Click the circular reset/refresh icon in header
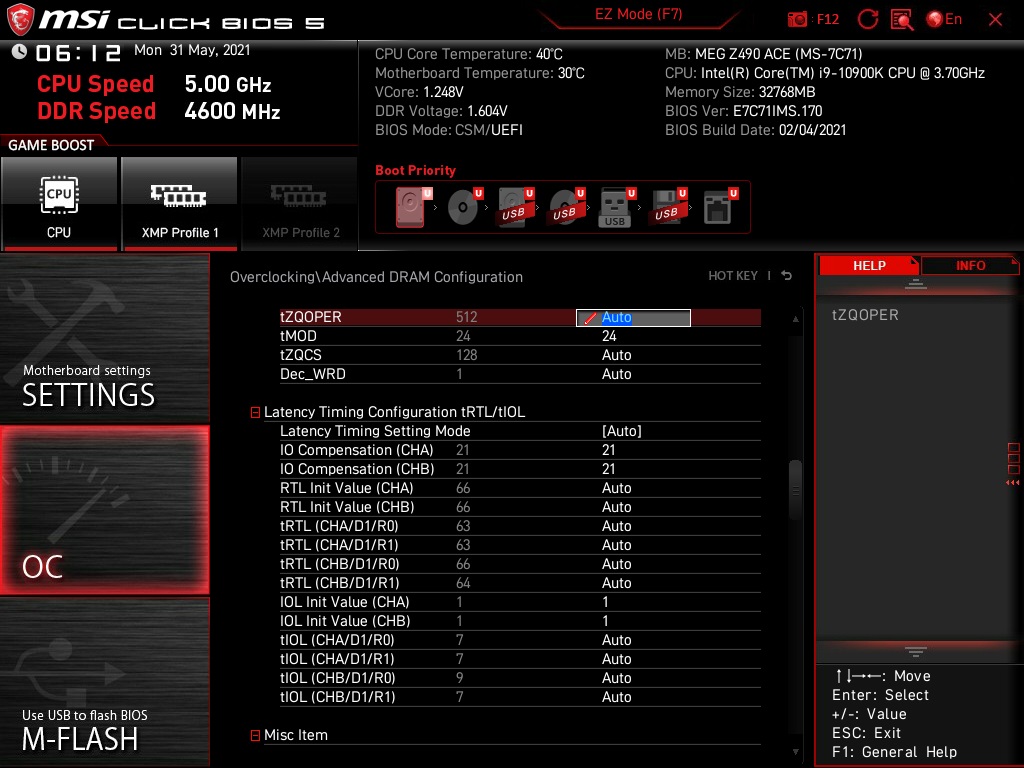Screen dimensions: 1024x768 point(867,19)
